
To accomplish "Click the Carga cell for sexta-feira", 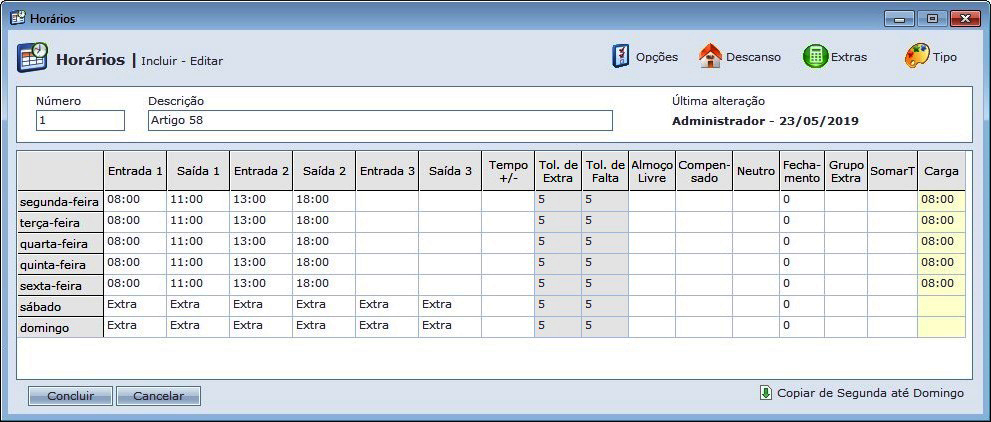I will pos(941,284).
